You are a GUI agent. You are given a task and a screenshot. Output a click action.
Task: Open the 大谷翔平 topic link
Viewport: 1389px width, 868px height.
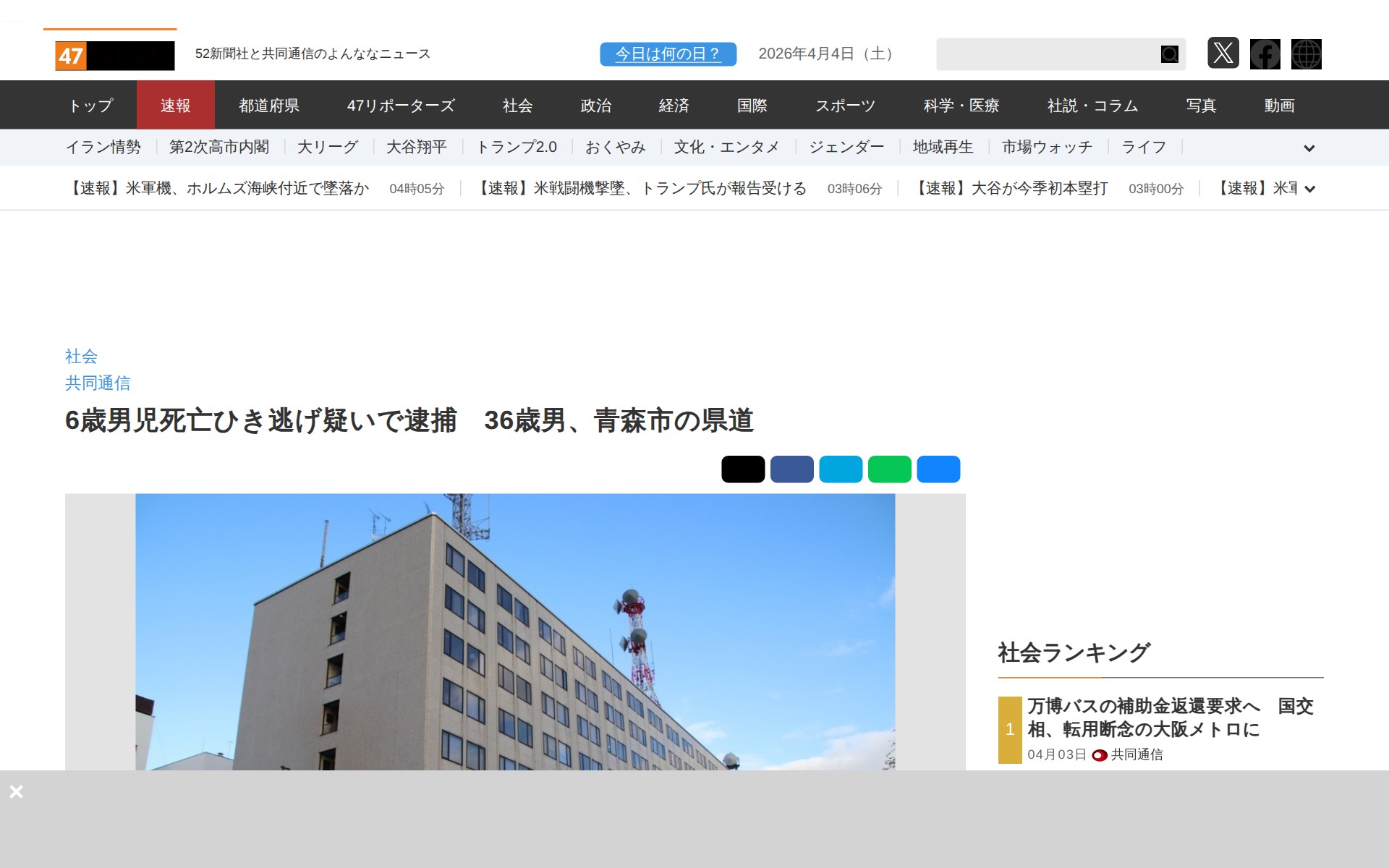(416, 148)
